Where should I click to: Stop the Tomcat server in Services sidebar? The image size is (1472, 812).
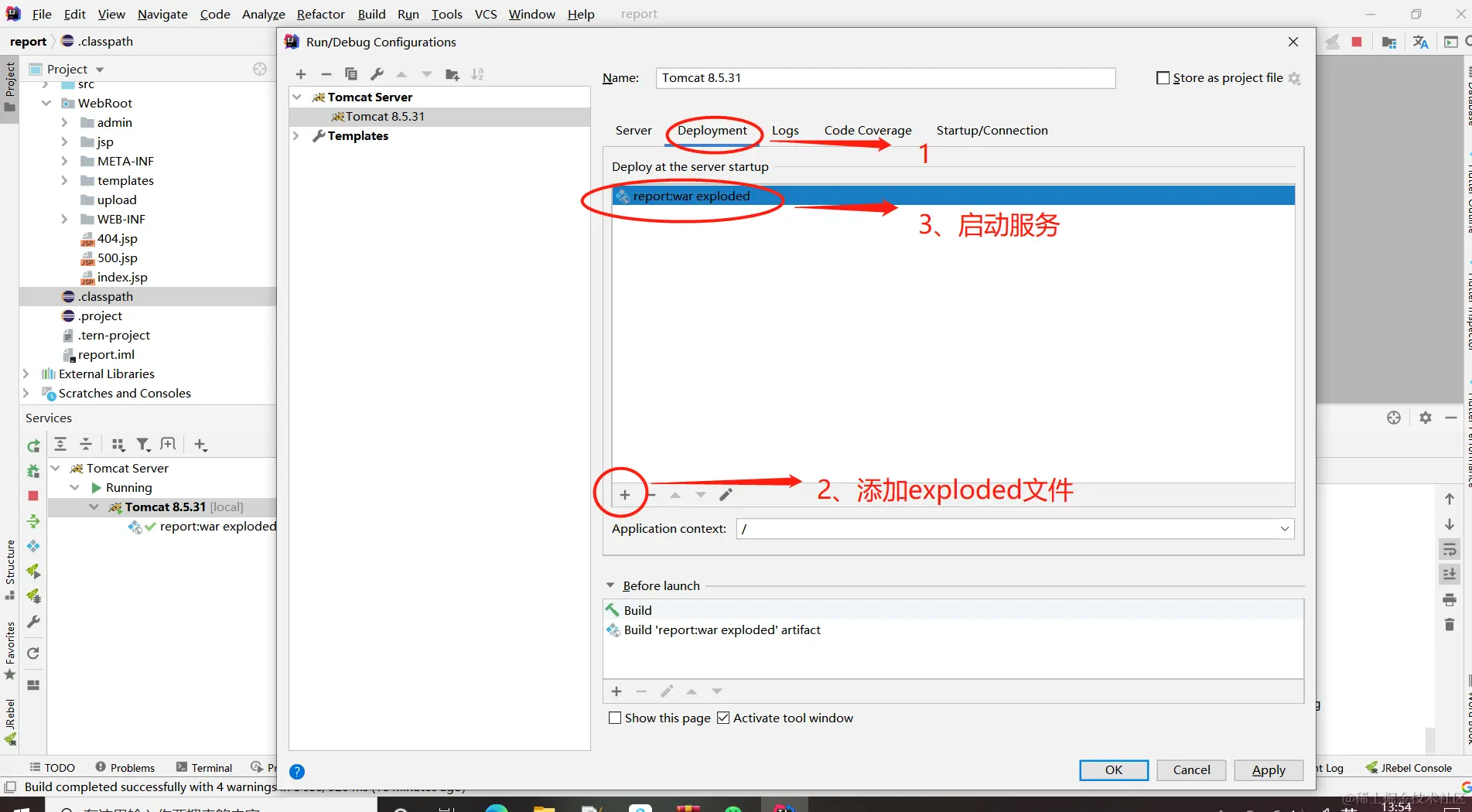pos(33,496)
